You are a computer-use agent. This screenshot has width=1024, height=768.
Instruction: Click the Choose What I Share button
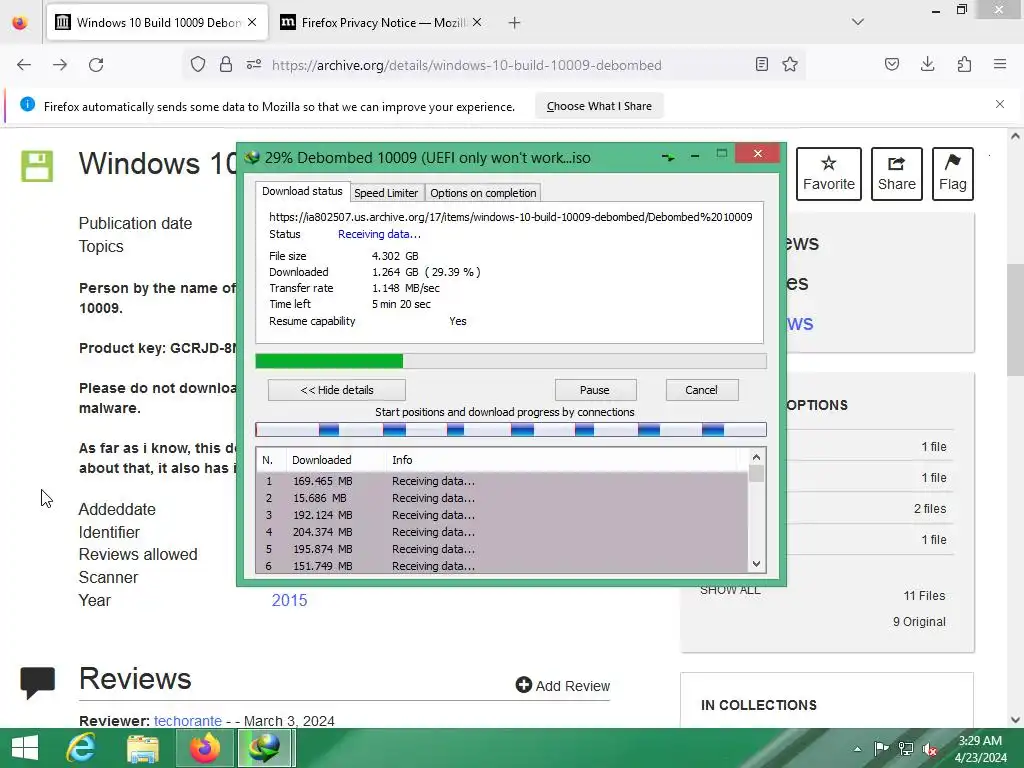599,106
